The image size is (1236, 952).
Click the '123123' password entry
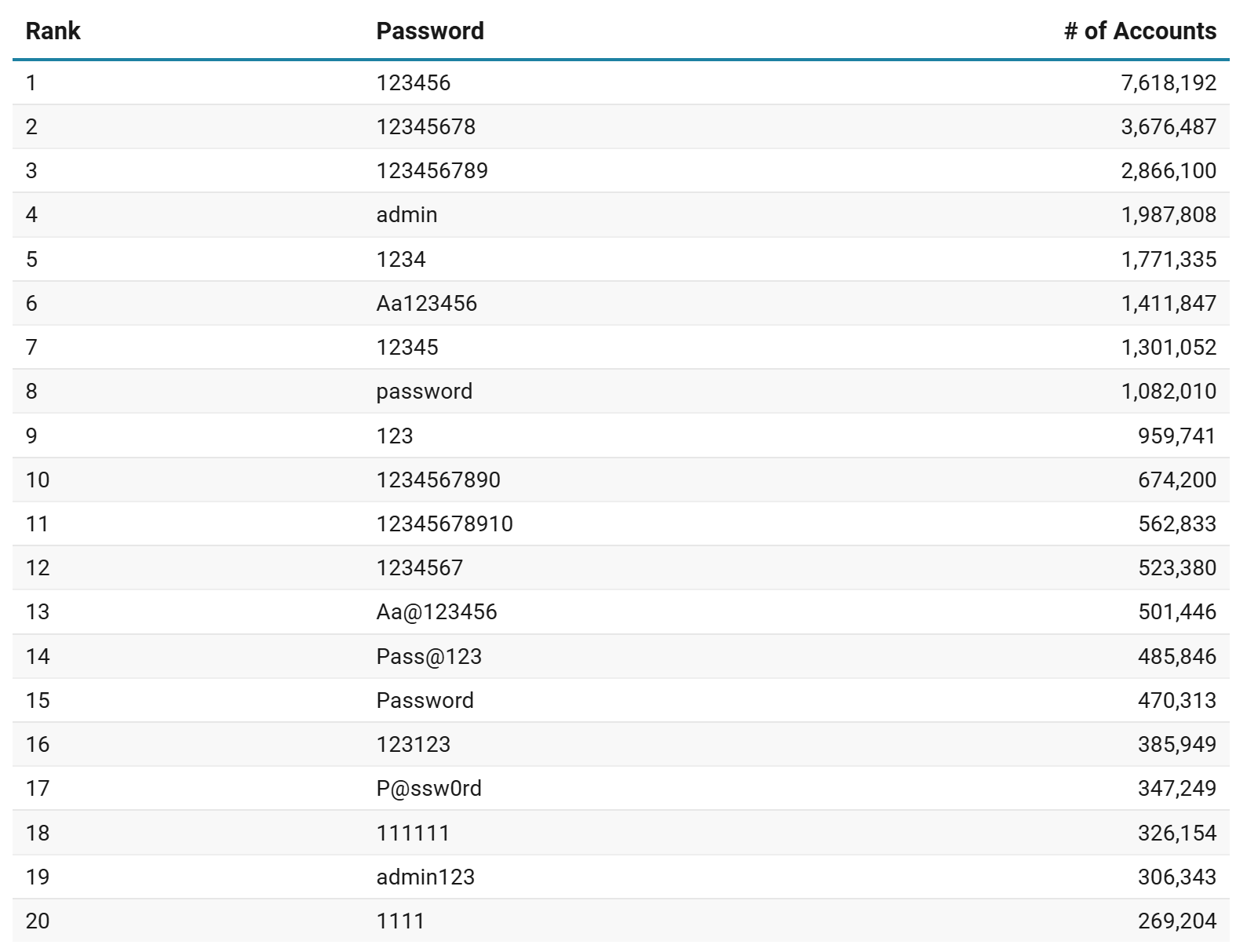point(414,744)
